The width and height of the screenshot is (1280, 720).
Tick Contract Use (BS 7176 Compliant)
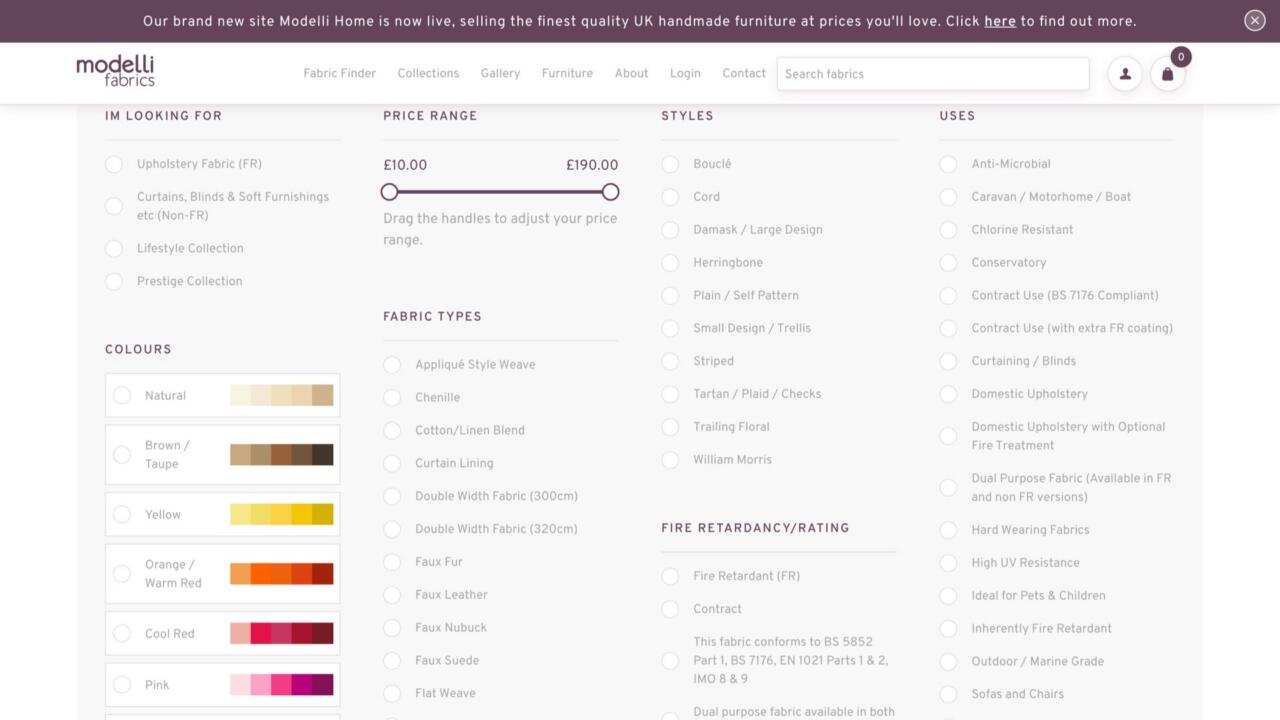coord(948,296)
